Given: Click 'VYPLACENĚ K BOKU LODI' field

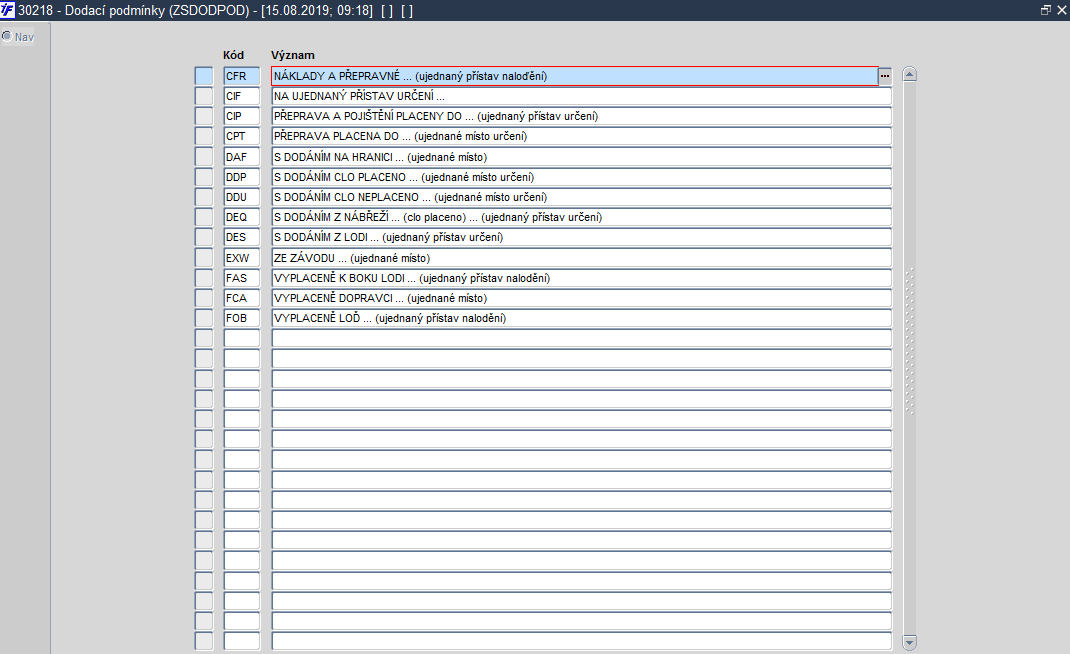Looking at the screenshot, I should (581, 278).
